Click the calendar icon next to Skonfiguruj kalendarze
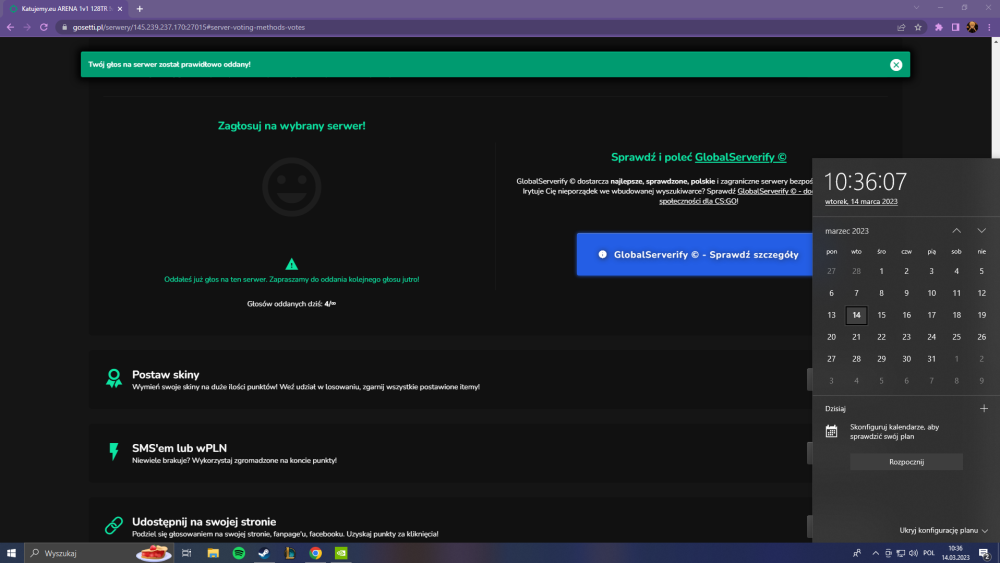The image size is (1000, 563). pyautogui.click(x=831, y=432)
